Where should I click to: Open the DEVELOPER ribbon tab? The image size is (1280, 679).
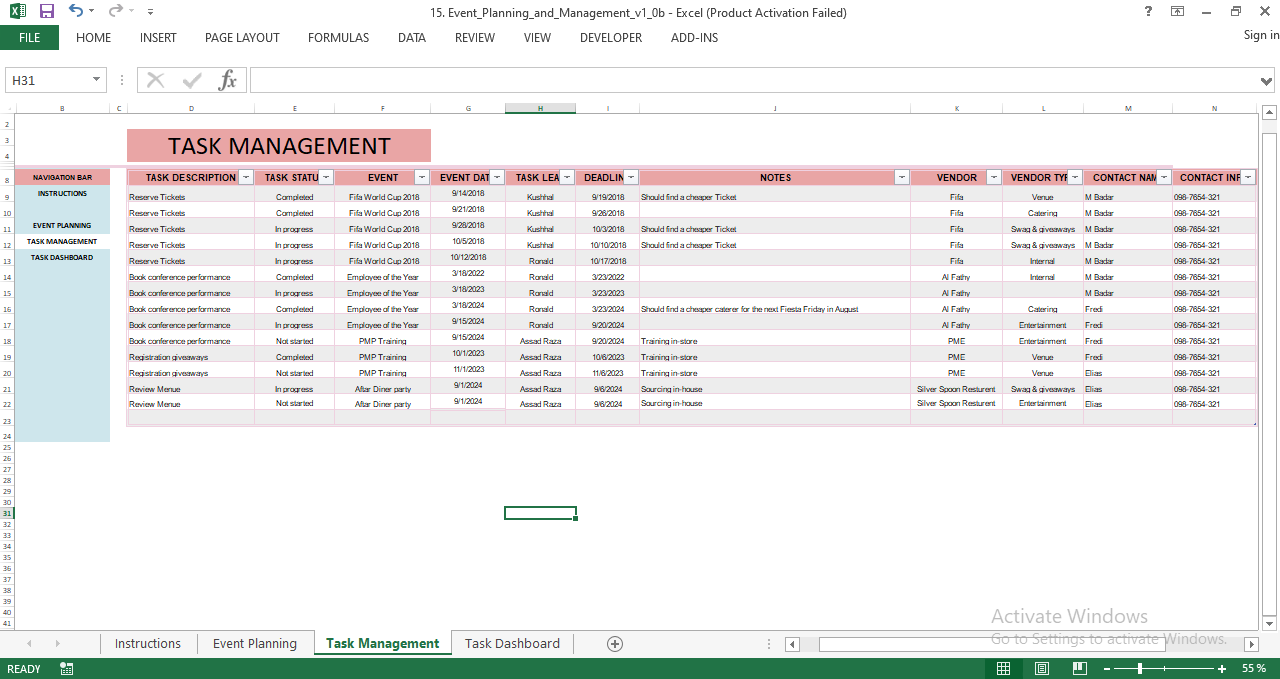pyautogui.click(x=611, y=38)
